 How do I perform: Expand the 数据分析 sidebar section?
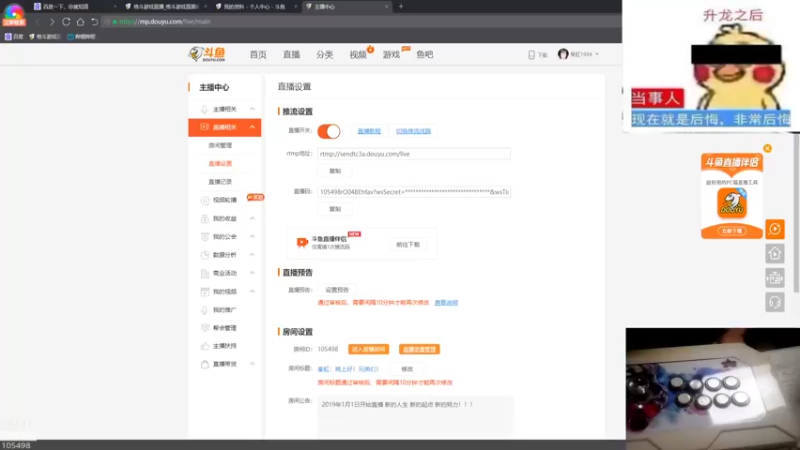pyautogui.click(x=252, y=255)
